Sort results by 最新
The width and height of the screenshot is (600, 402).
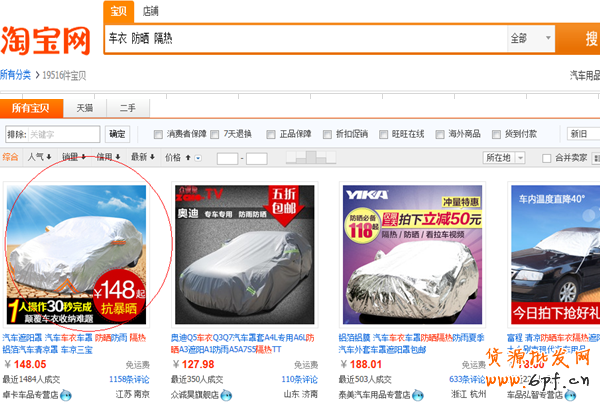142,157
